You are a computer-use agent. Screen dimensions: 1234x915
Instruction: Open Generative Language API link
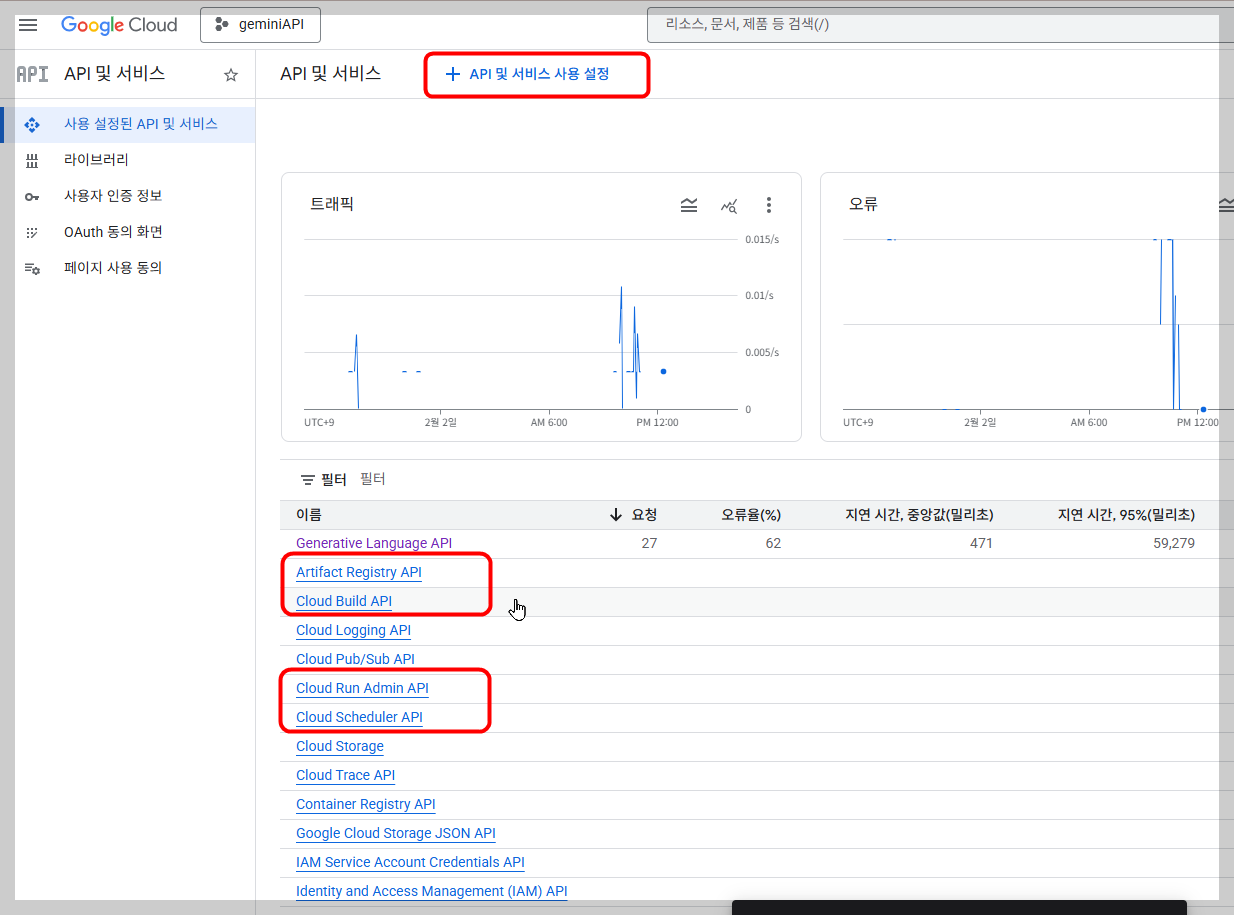(374, 543)
